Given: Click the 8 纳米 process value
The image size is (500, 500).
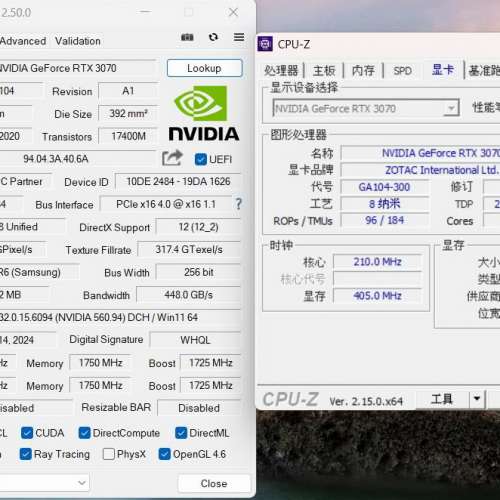Looking at the screenshot, I should coord(384,203).
